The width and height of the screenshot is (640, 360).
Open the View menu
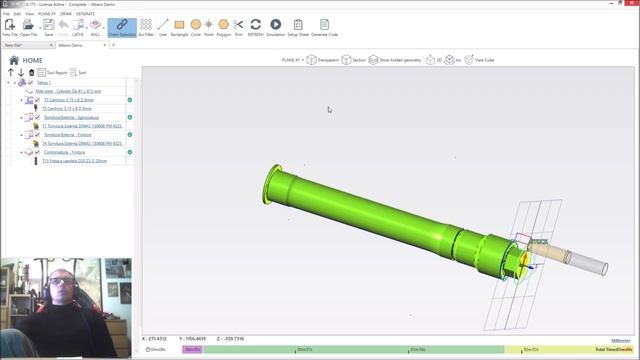(x=29, y=14)
